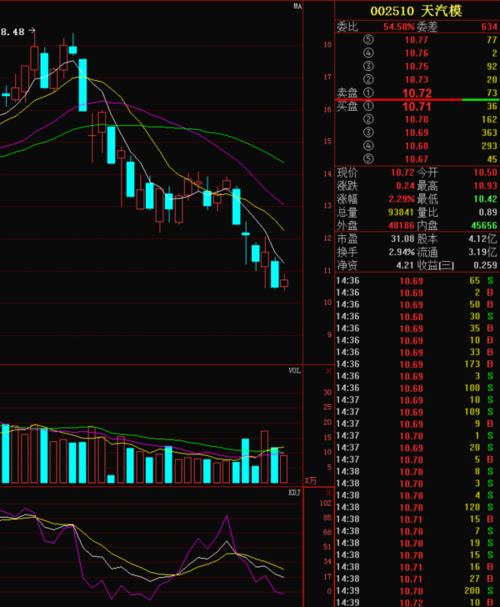Click the 委比 54.58% value

[399, 27]
